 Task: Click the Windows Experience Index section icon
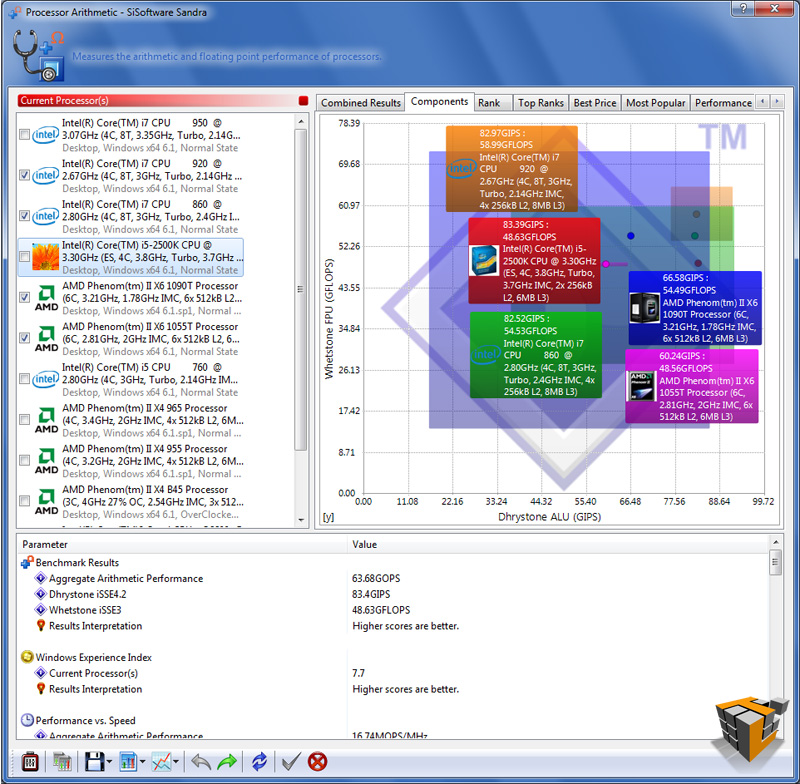(27, 657)
